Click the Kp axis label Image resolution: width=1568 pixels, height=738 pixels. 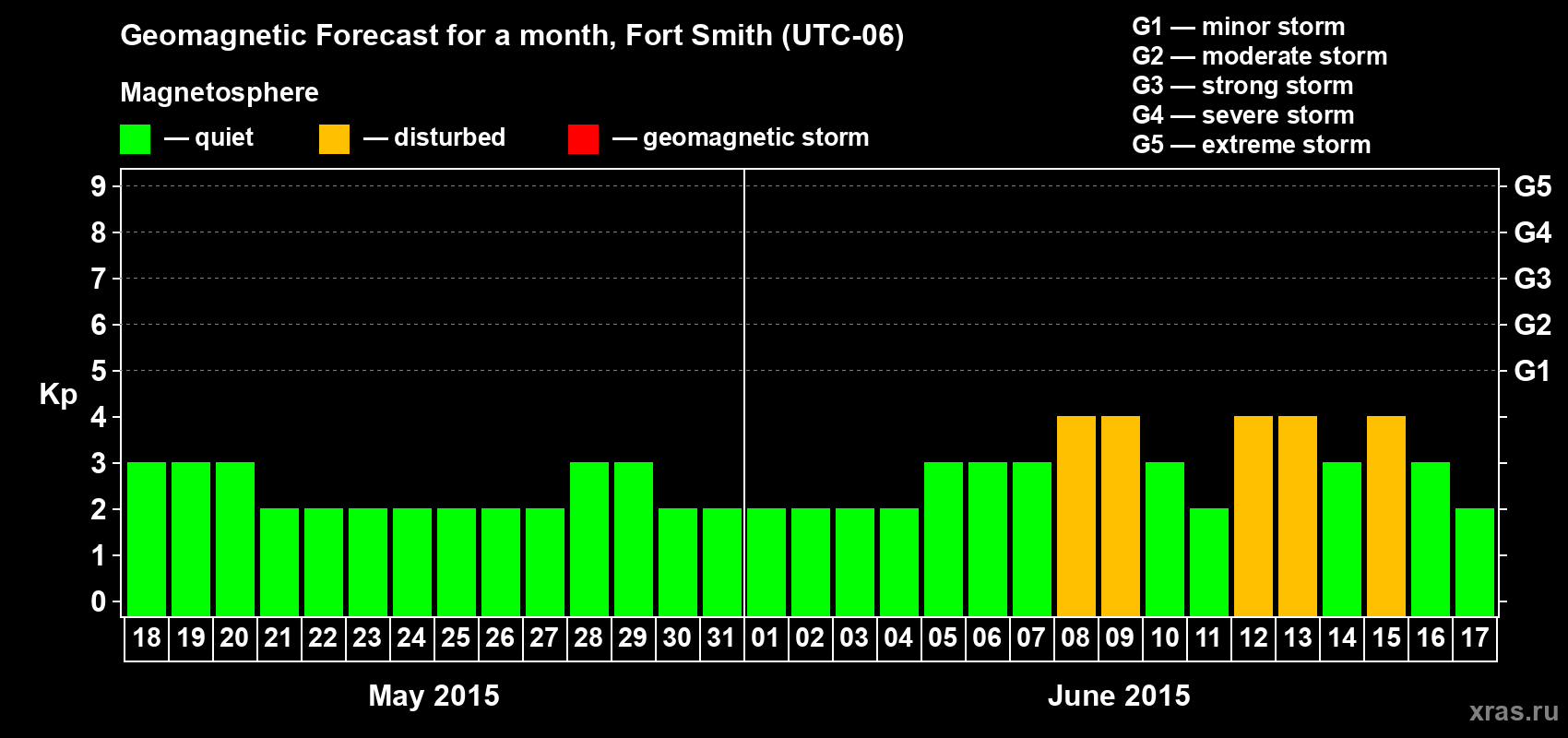pos(58,395)
